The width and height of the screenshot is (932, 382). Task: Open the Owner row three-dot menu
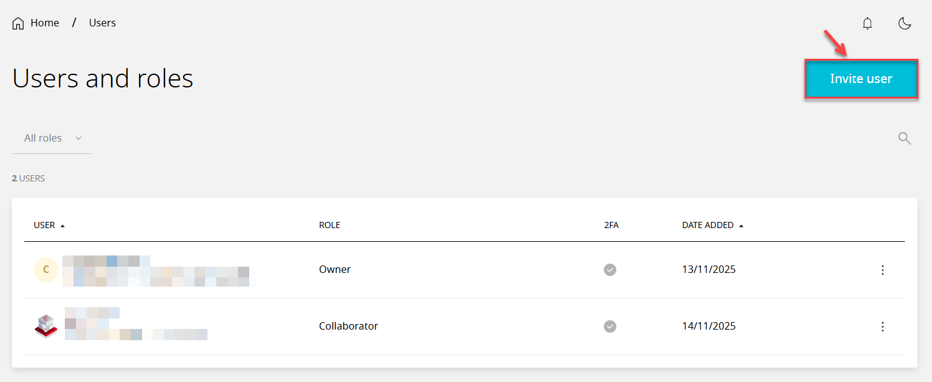click(883, 270)
